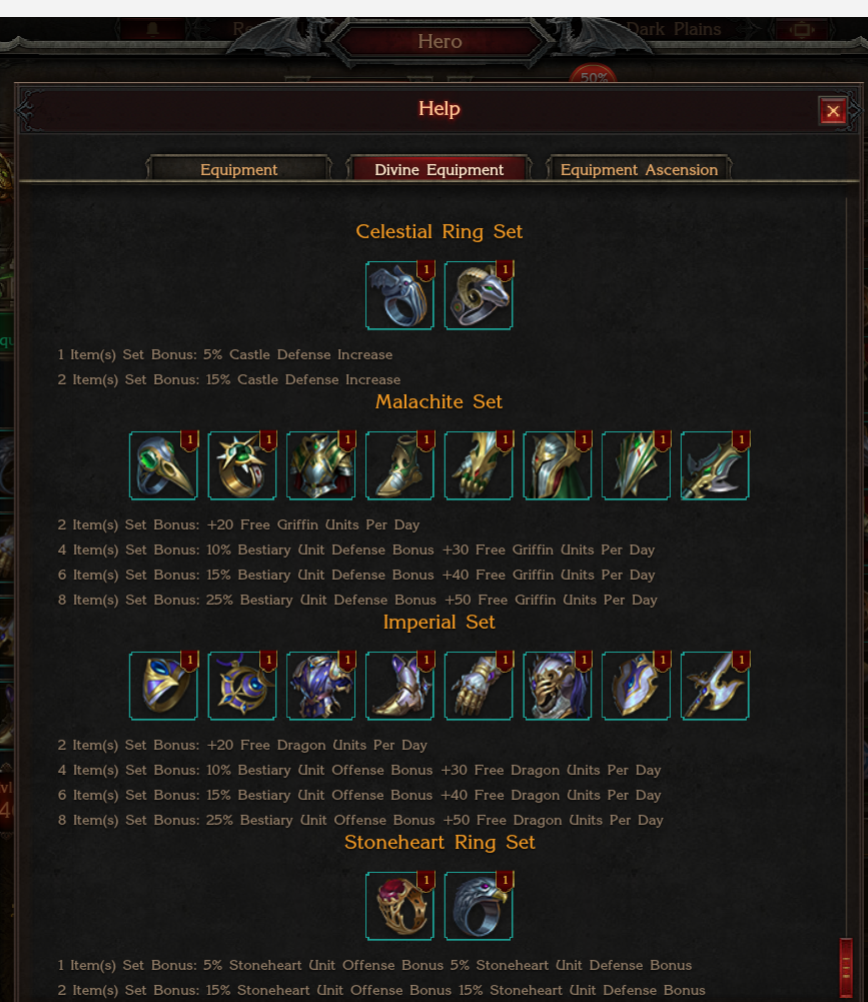Click the Malachite bird-skull emerald ring

[x=163, y=465]
